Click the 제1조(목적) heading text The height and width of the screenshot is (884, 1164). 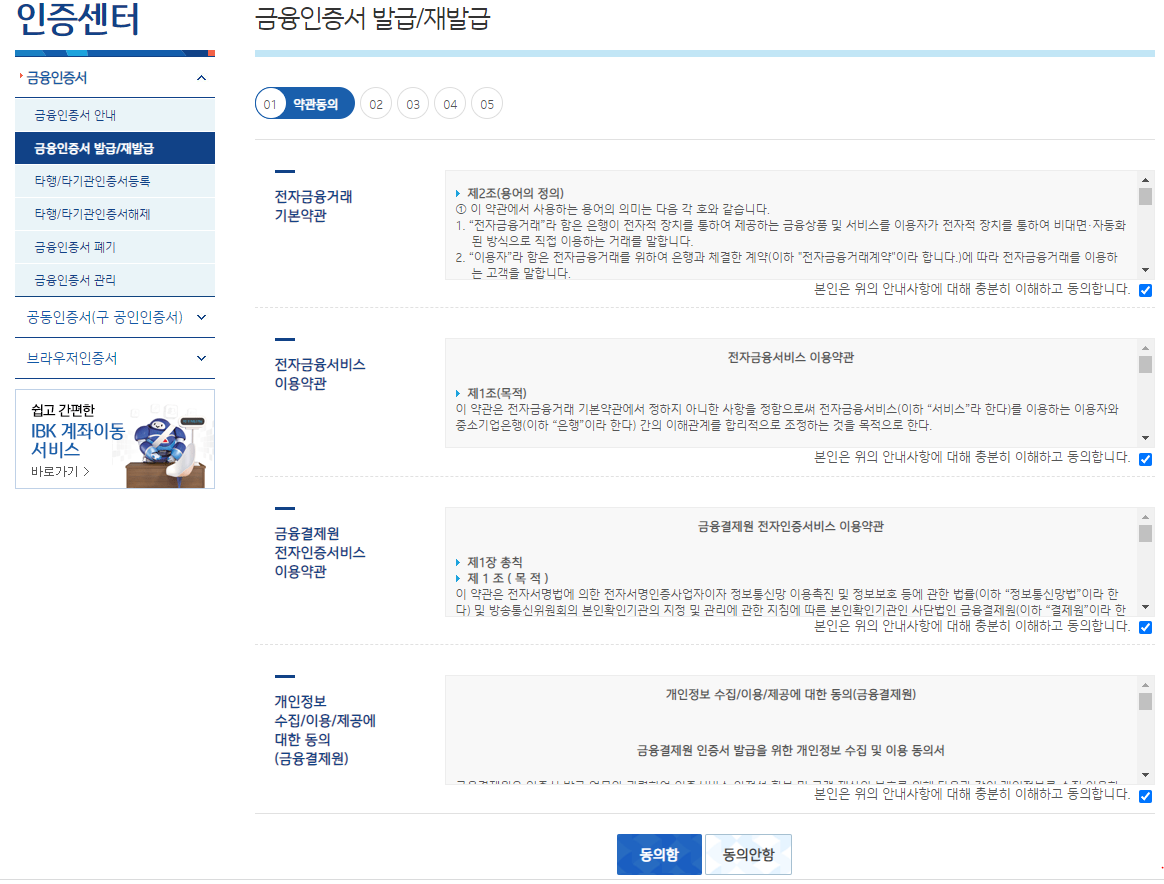pyautogui.click(x=497, y=393)
